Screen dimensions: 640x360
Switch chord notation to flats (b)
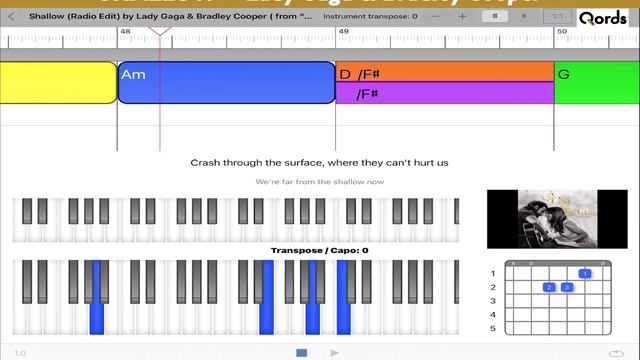pyautogui.click(x=524, y=16)
